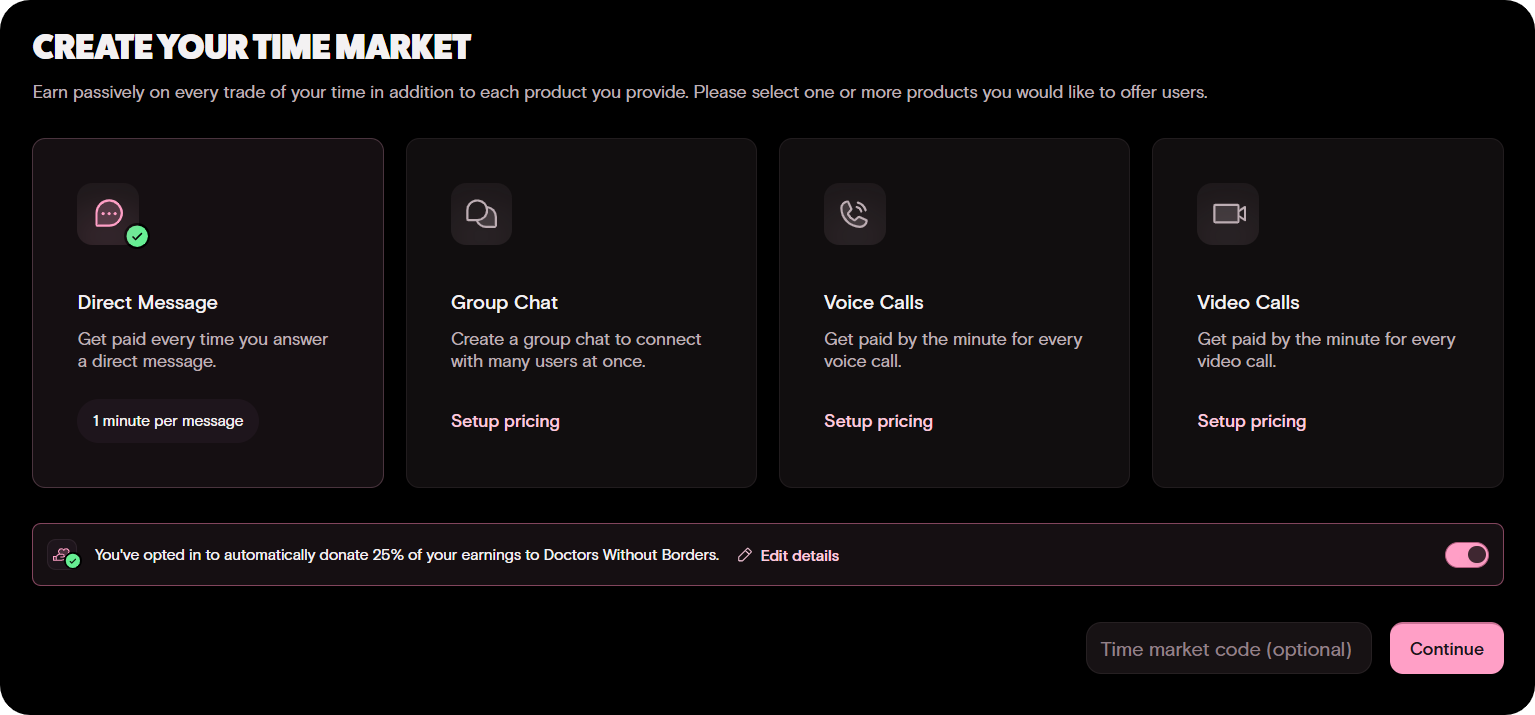The height and width of the screenshot is (715, 1535).
Task: Focus the Time market code field
Action: pyautogui.click(x=1227, y=649)
